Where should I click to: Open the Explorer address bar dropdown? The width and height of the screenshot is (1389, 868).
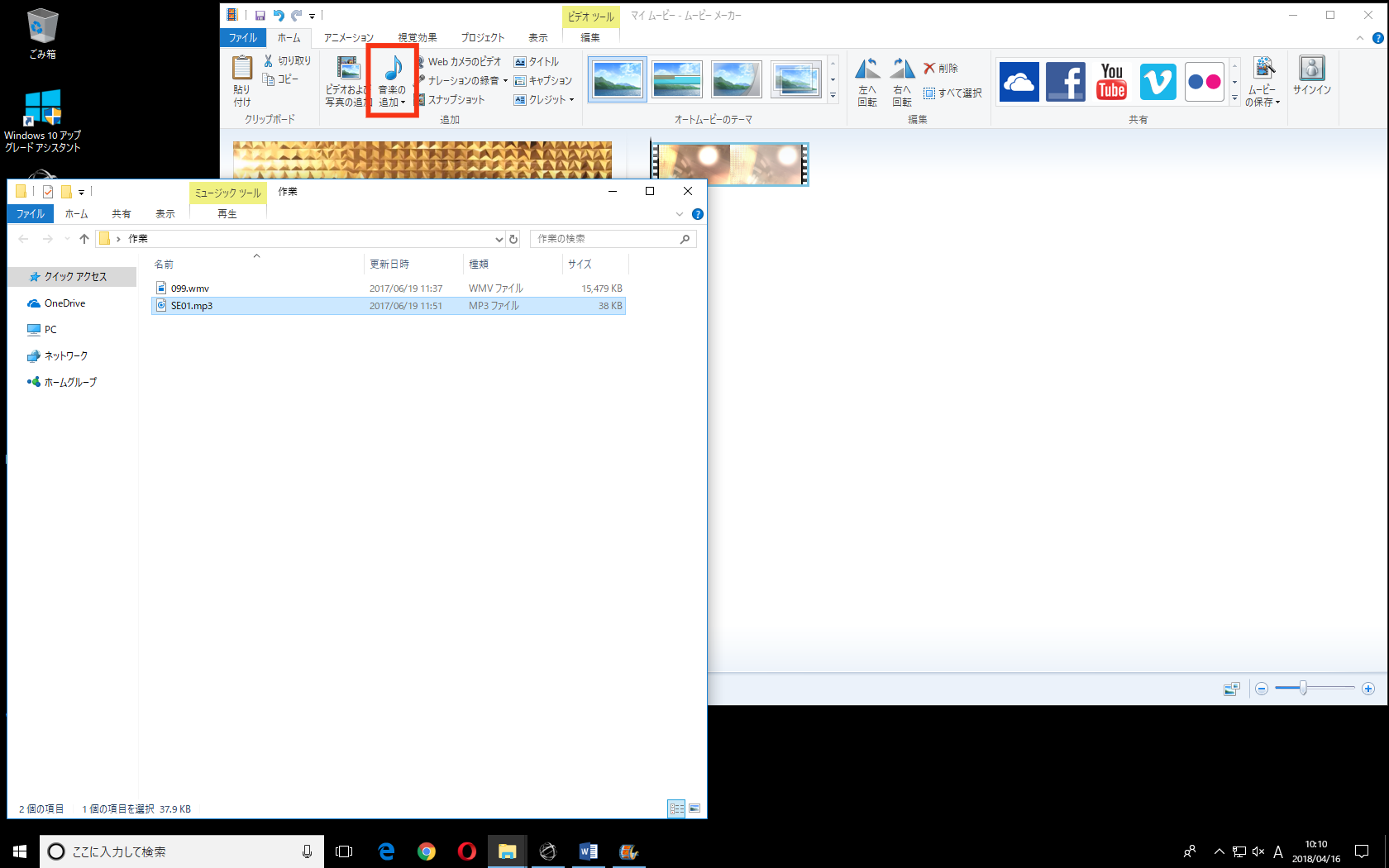click(x=499, y=239)
